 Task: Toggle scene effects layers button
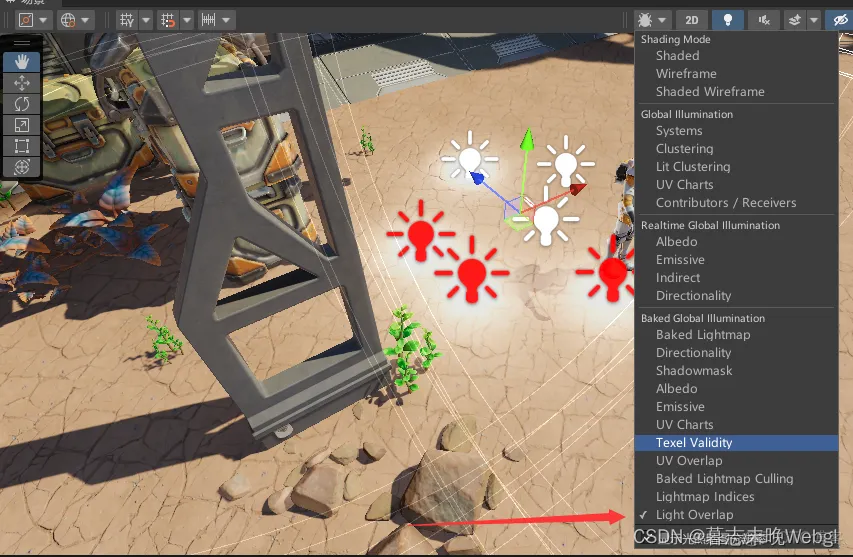click(x=795, y=21)
